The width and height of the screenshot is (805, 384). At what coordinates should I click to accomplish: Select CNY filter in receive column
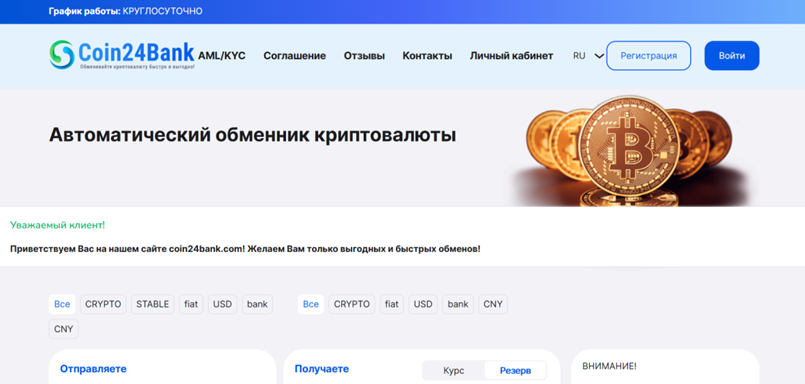(493, 304)
